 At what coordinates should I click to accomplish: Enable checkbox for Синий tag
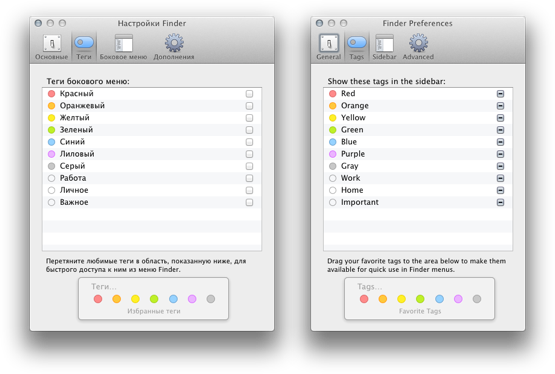point(249,142)
